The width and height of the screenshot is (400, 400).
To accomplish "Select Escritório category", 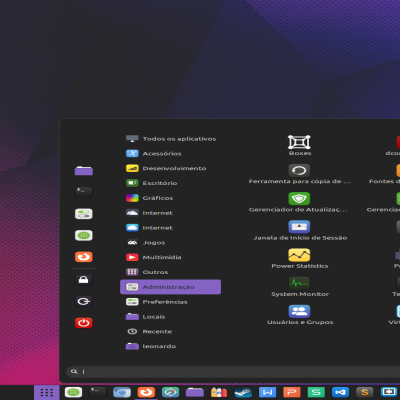I will 170,183.
